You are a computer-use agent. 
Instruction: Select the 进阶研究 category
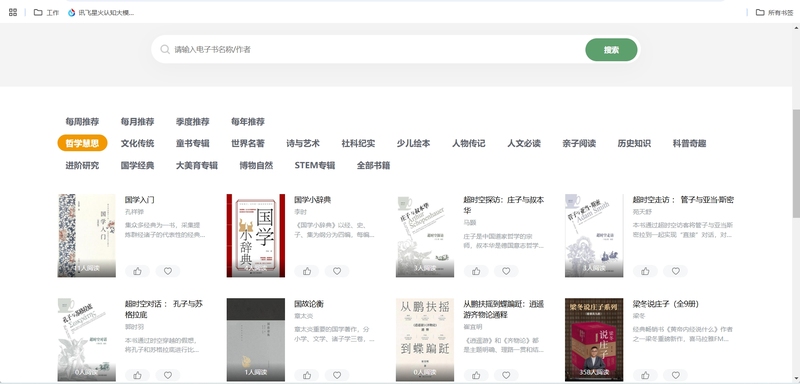pyautogui.click(x=82, y=165)
